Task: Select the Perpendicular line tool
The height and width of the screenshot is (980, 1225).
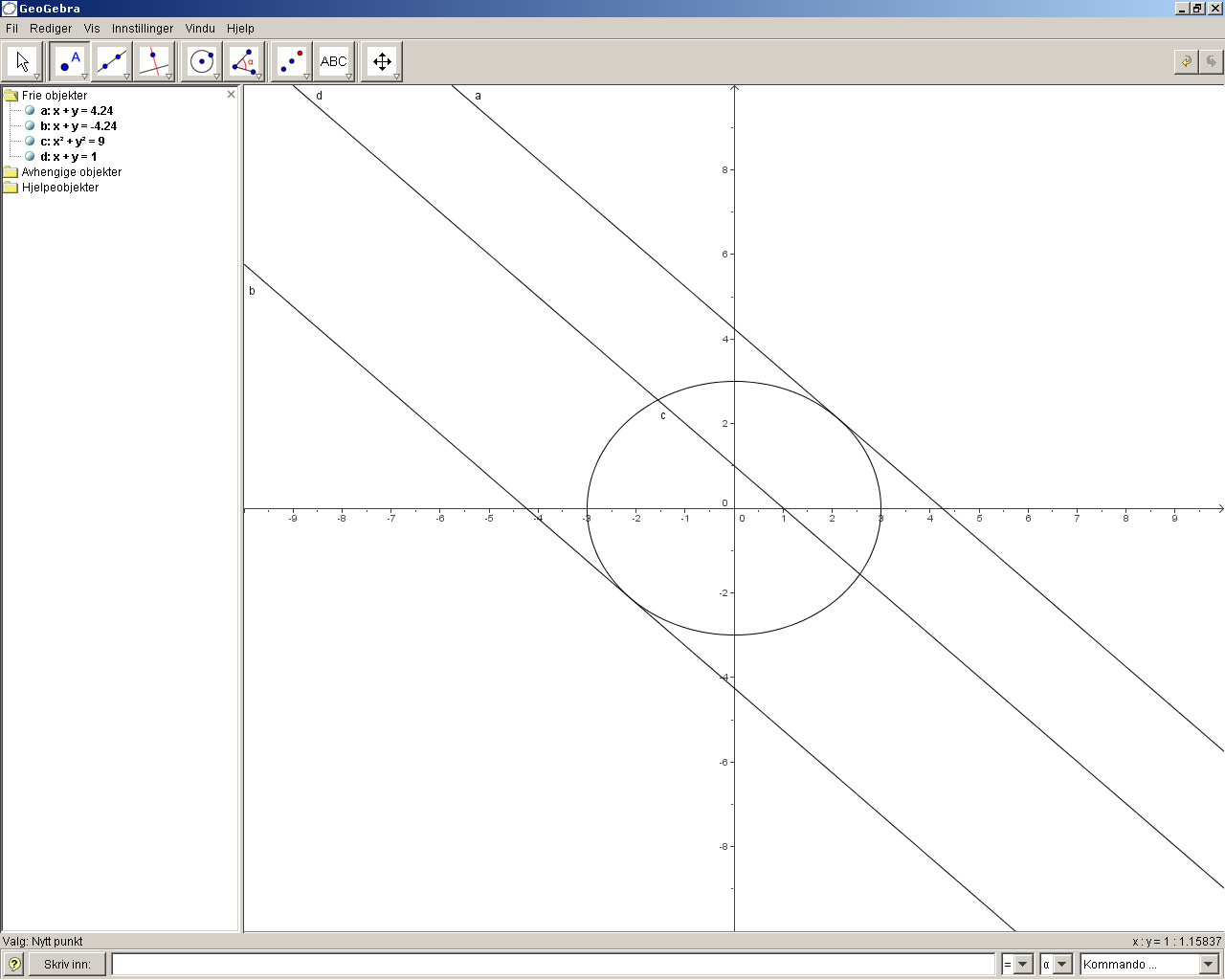Action: point(154,62)
